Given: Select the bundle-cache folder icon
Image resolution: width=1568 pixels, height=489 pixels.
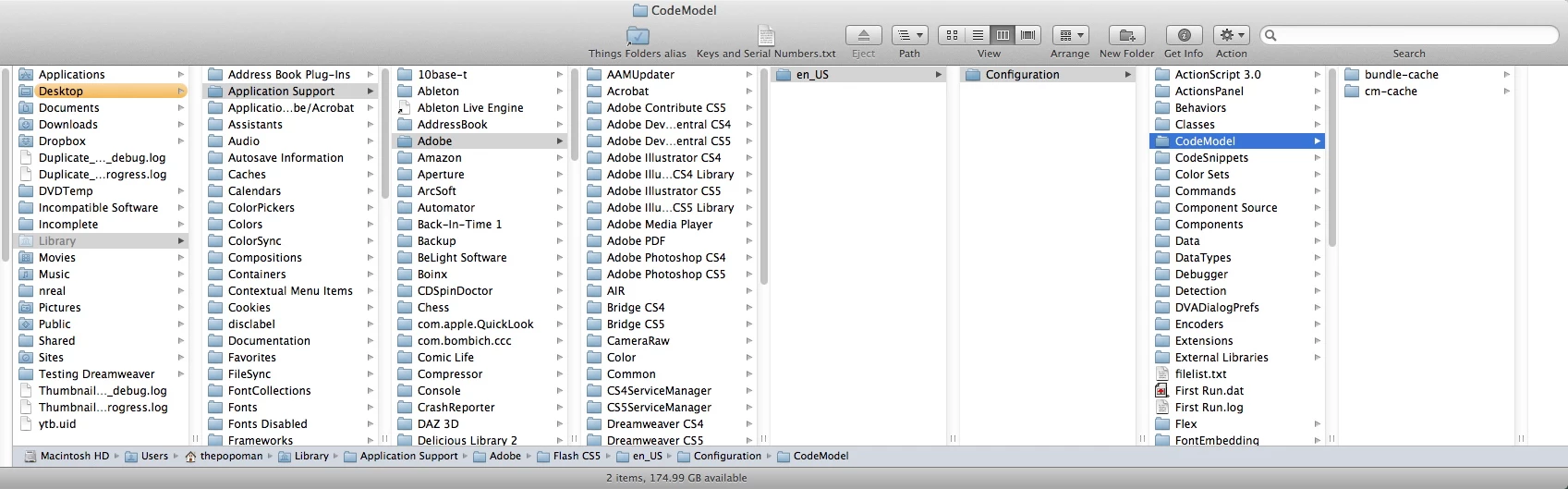Looking at the screenshot, I should point(1352,75).
